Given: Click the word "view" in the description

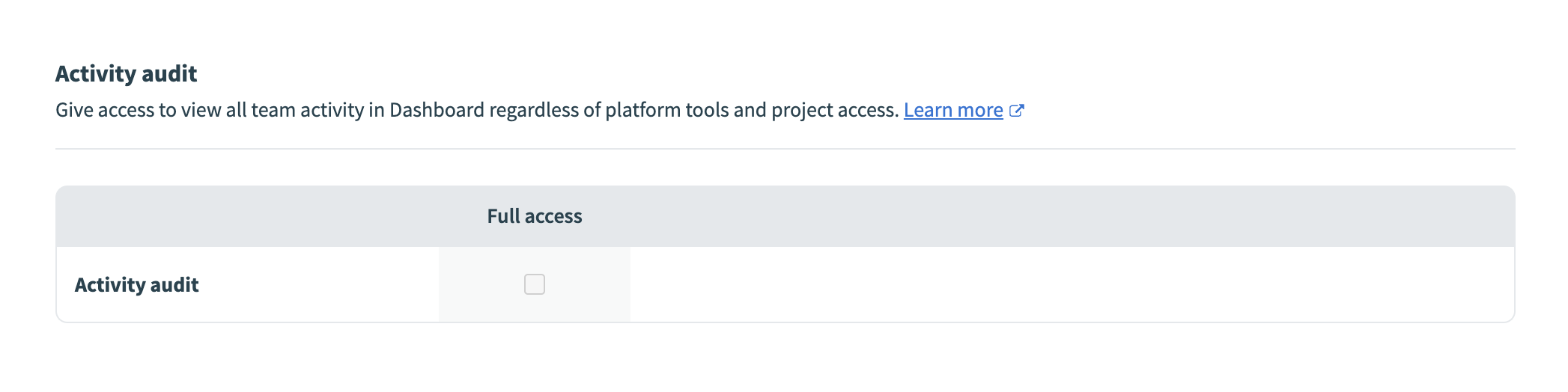Looking at the screenshot, I should click(201, 110).
